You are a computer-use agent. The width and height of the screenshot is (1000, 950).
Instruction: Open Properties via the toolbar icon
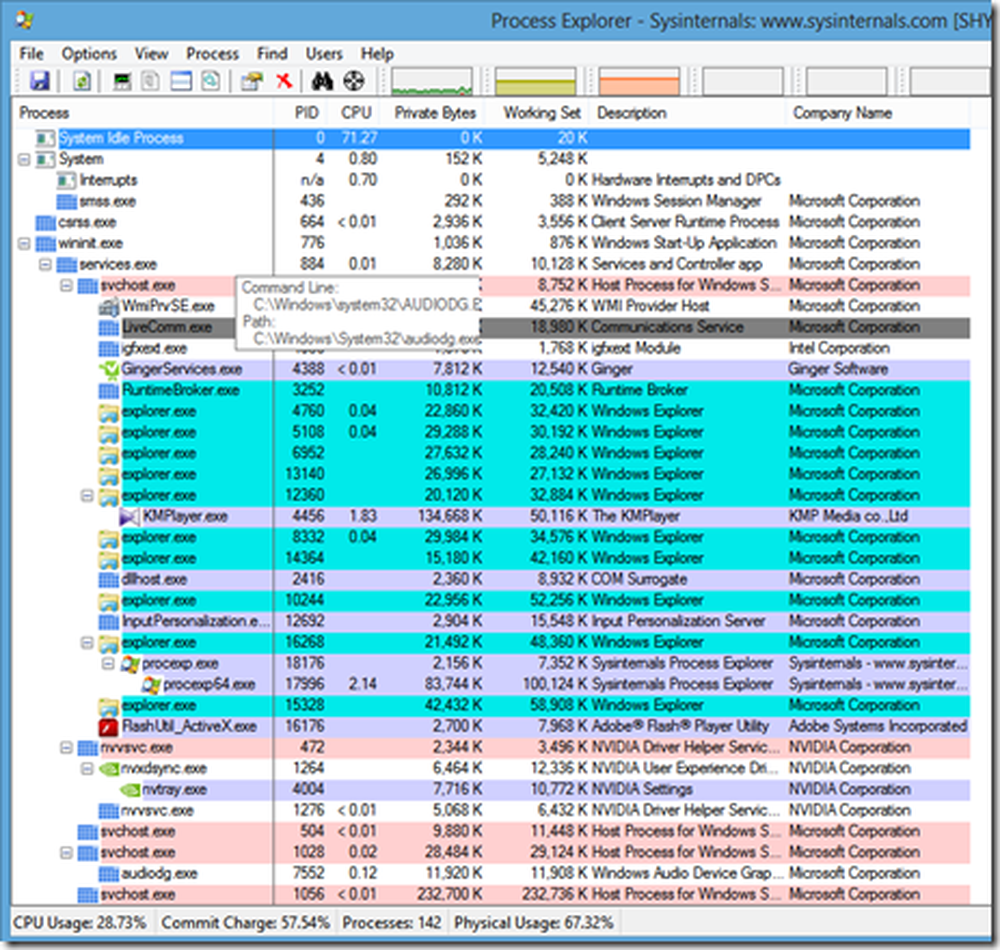click(251, 81)
